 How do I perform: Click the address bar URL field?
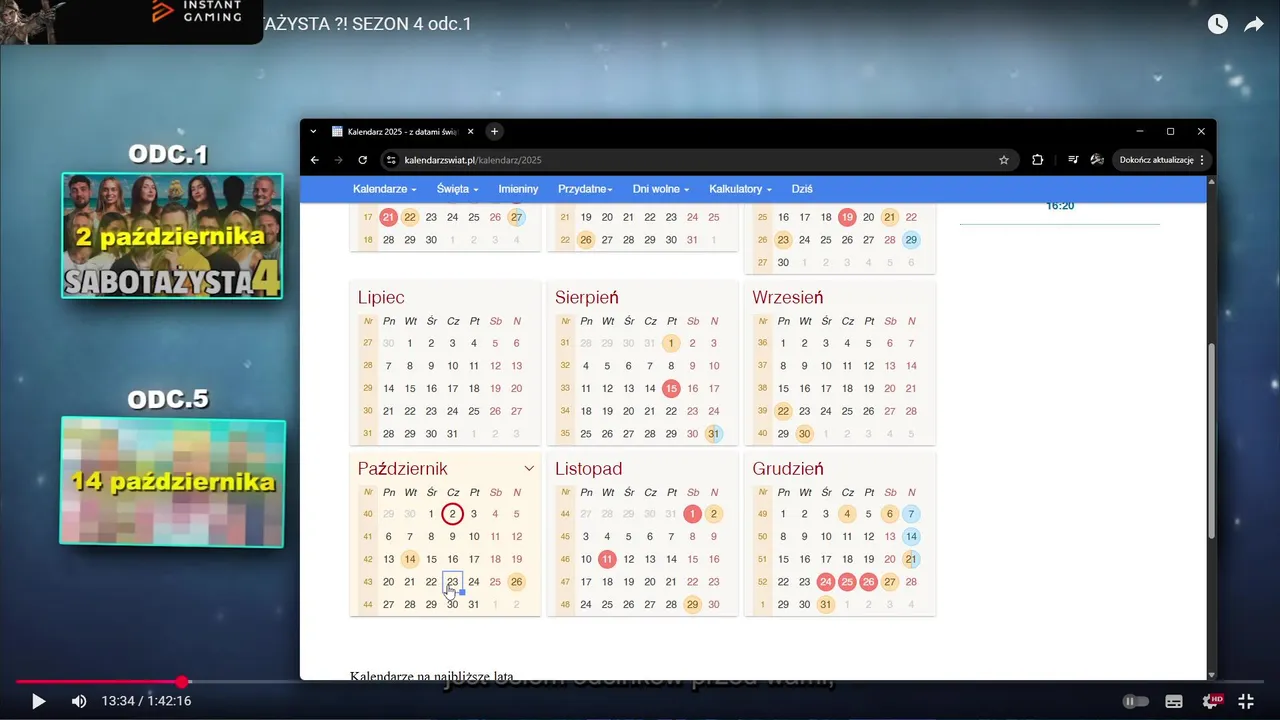coord(700,160)
